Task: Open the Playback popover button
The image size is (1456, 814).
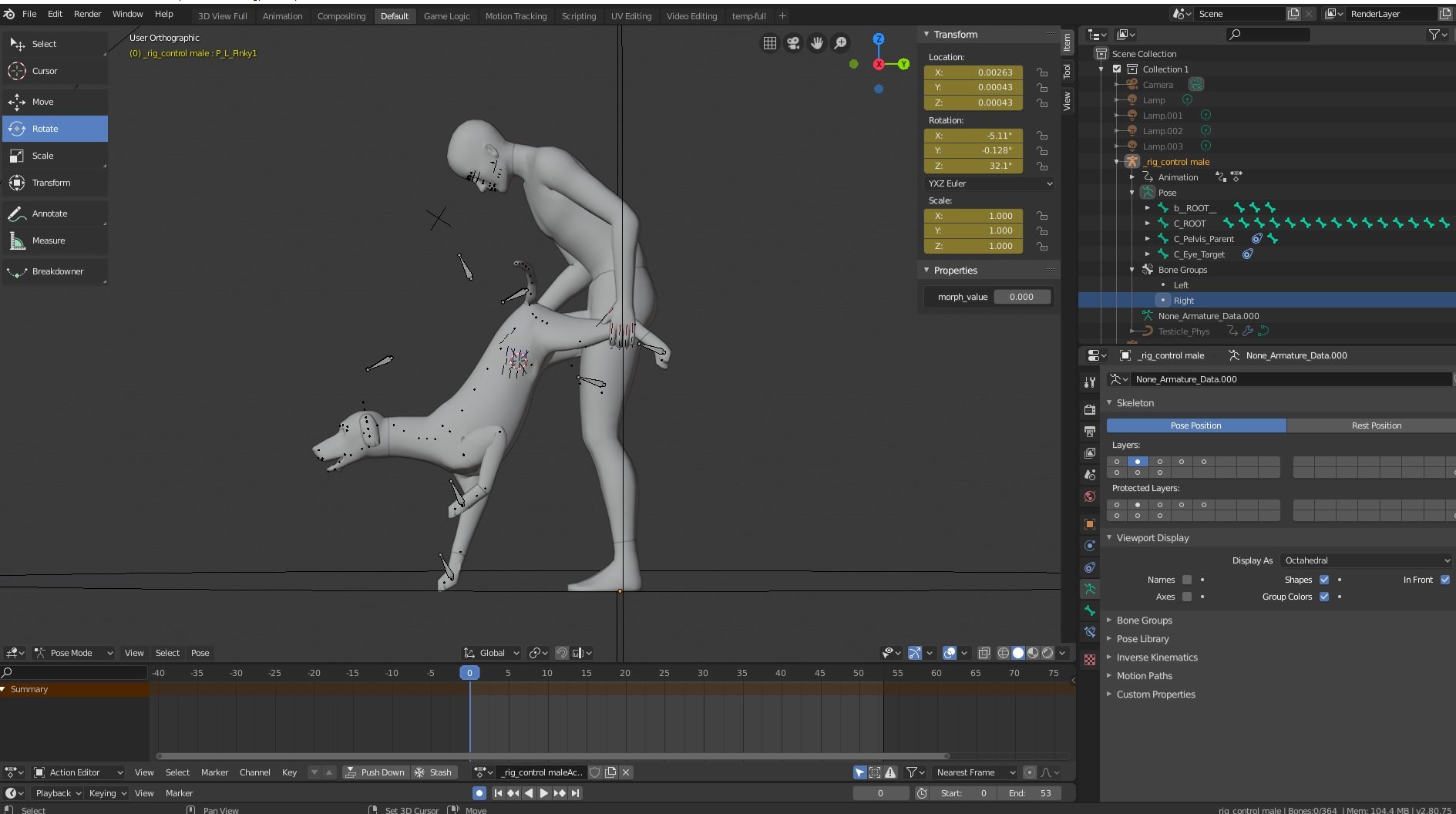Action: [58, 793]
